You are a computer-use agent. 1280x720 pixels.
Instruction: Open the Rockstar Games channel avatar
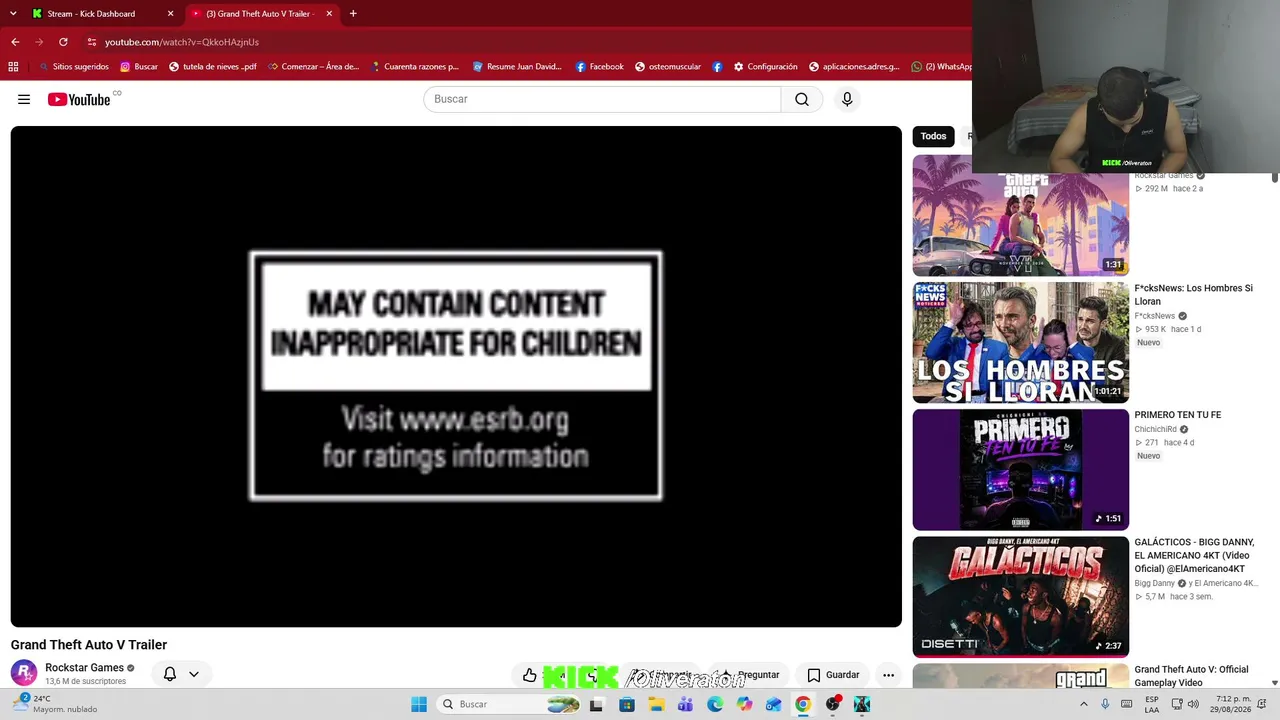(24, 673)
